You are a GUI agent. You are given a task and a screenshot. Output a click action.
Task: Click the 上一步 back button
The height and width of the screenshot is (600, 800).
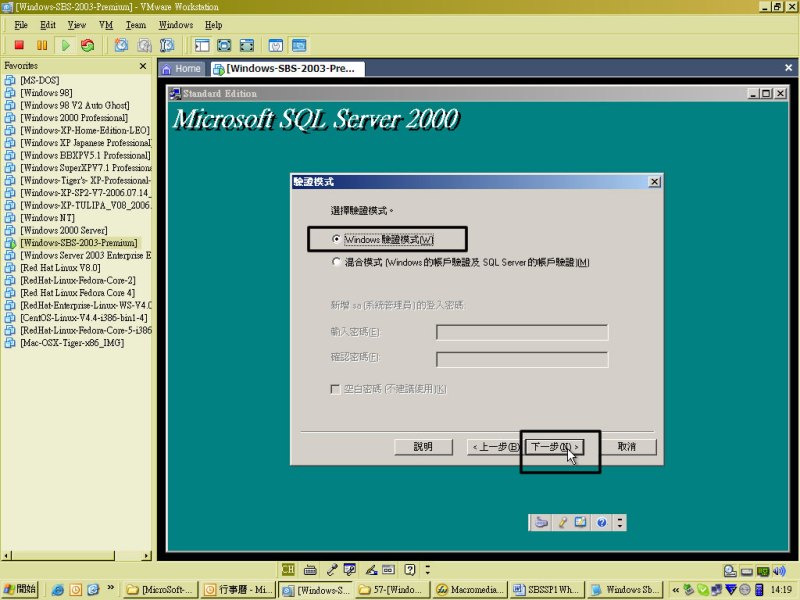point(495,447)
